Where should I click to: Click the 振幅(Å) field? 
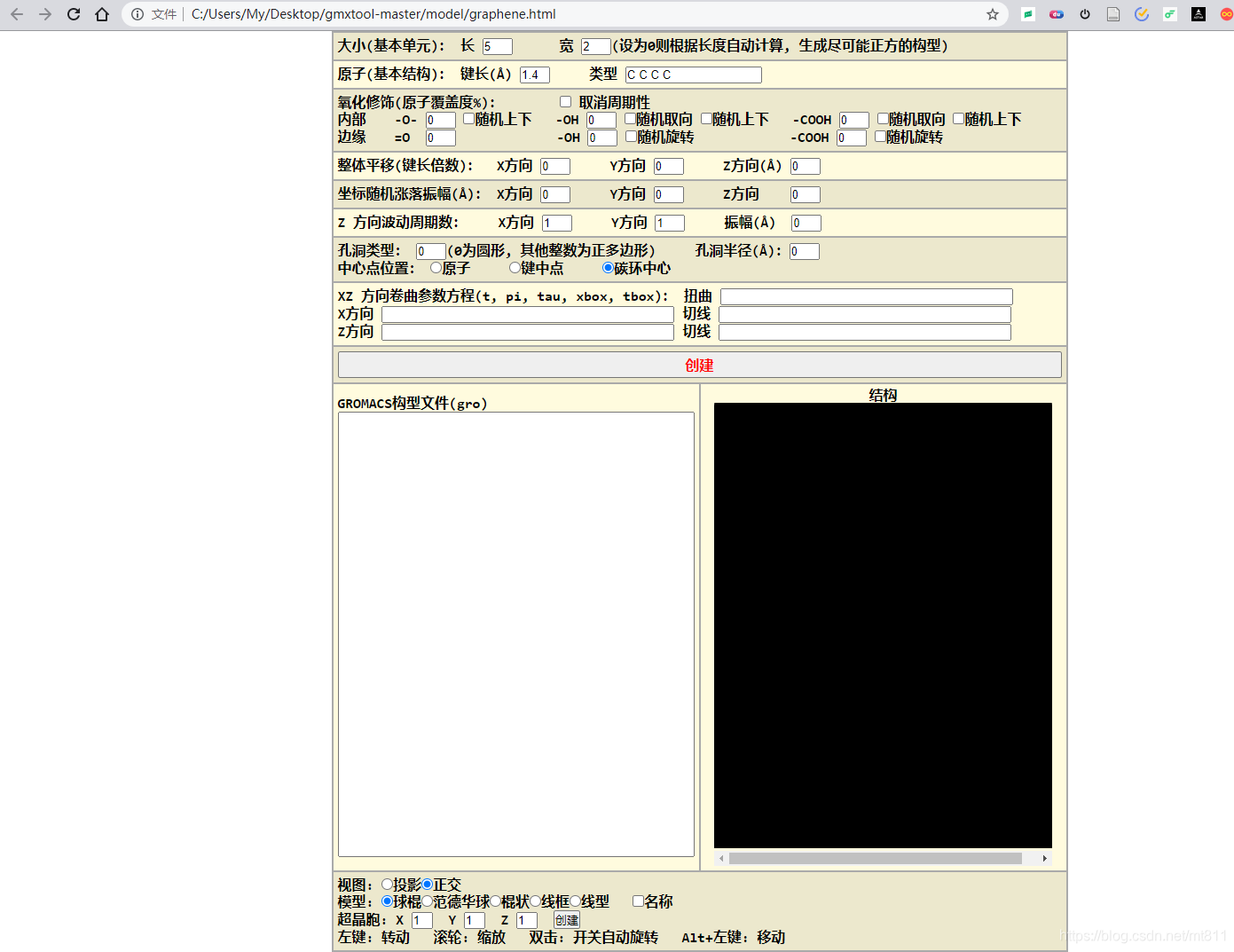click(806, 223)
